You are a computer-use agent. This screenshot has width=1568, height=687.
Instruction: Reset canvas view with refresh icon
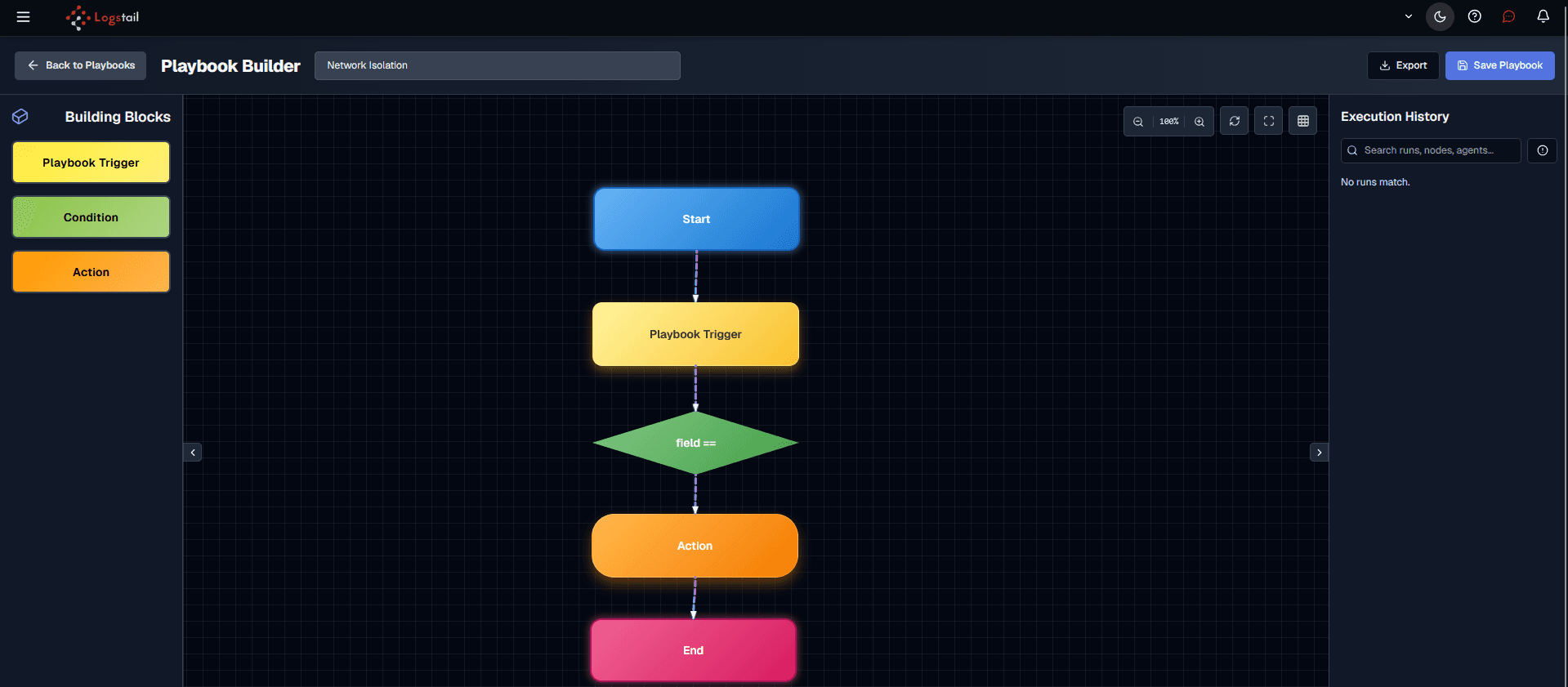pyautogui.click(x=1235, y=121)
